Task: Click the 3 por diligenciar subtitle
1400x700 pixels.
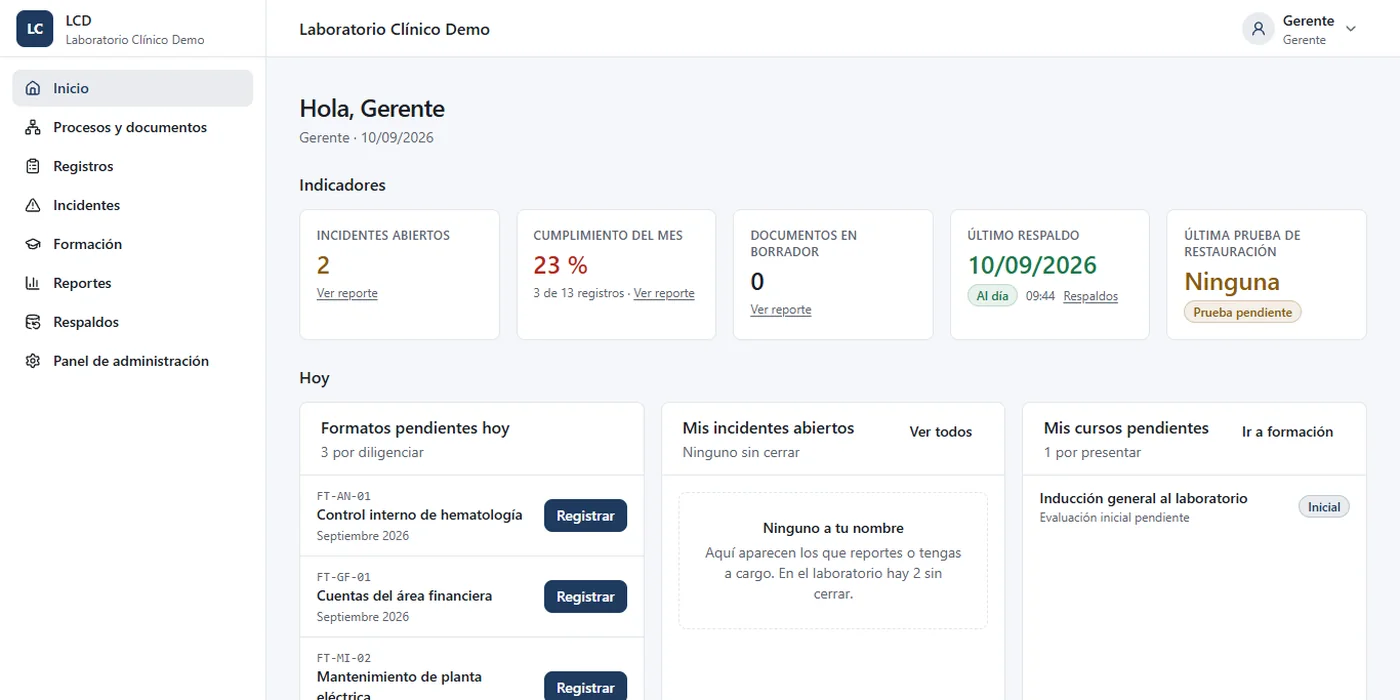Action: tap(372, 452)
